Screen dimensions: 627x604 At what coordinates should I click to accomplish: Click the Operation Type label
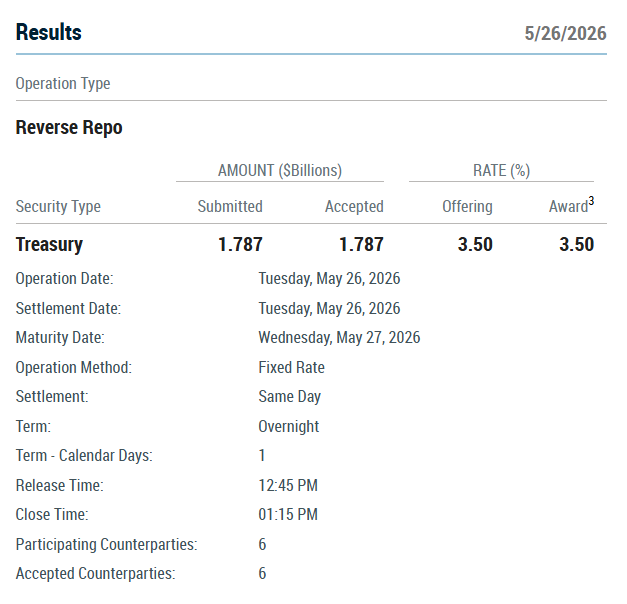click(x=63, y=84)
